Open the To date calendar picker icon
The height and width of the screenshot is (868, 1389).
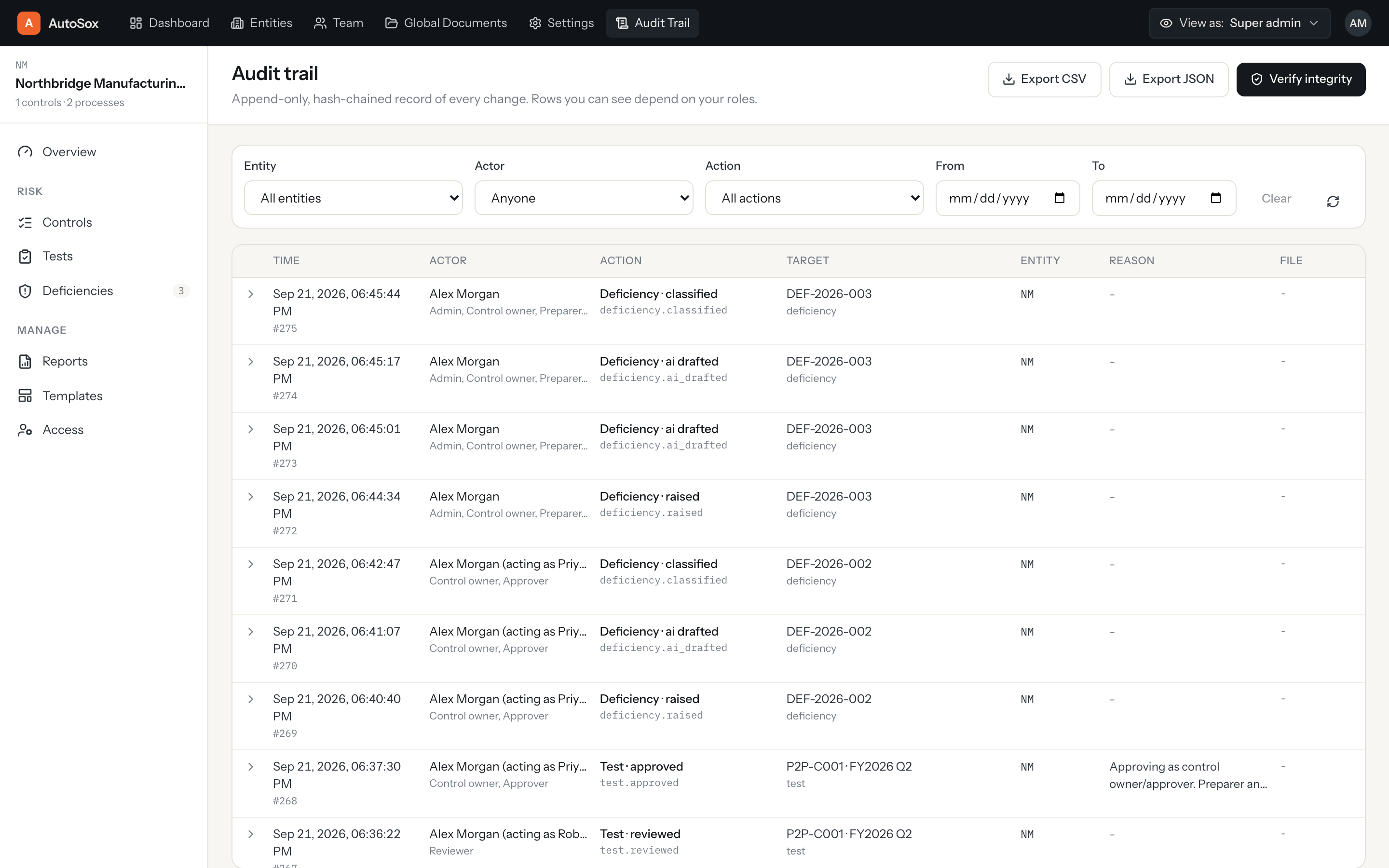1216,198
